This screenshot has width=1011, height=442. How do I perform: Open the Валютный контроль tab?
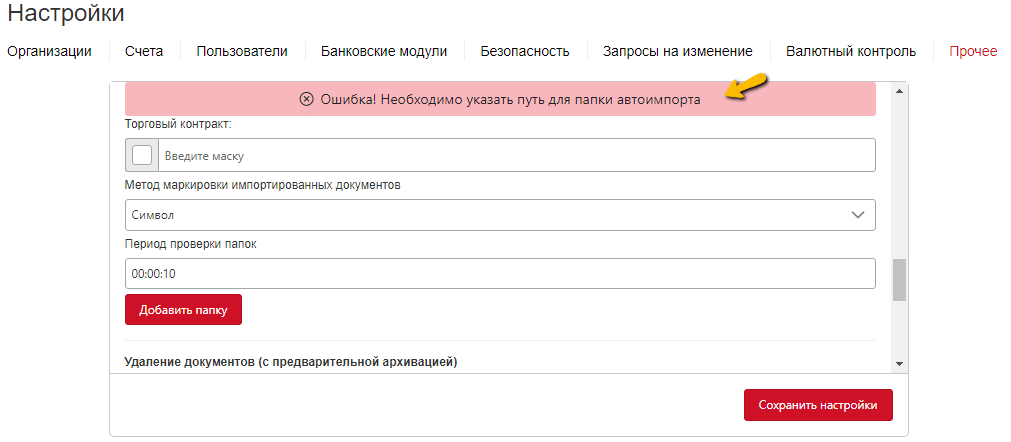point(851,52)
